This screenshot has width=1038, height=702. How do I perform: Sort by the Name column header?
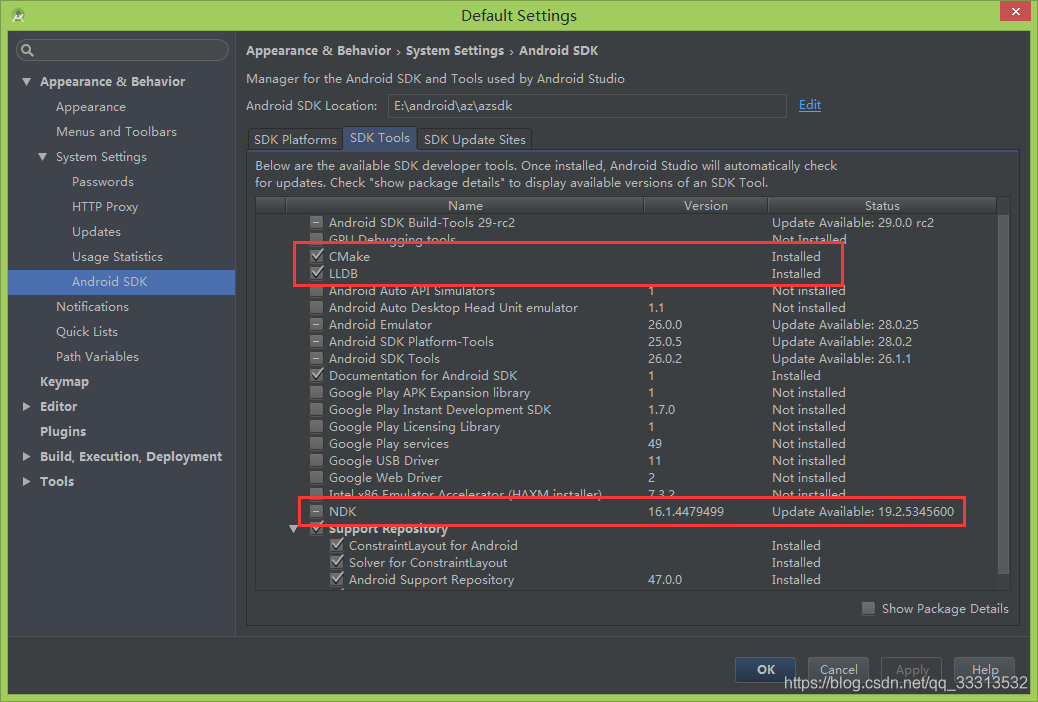coord(465,205)
